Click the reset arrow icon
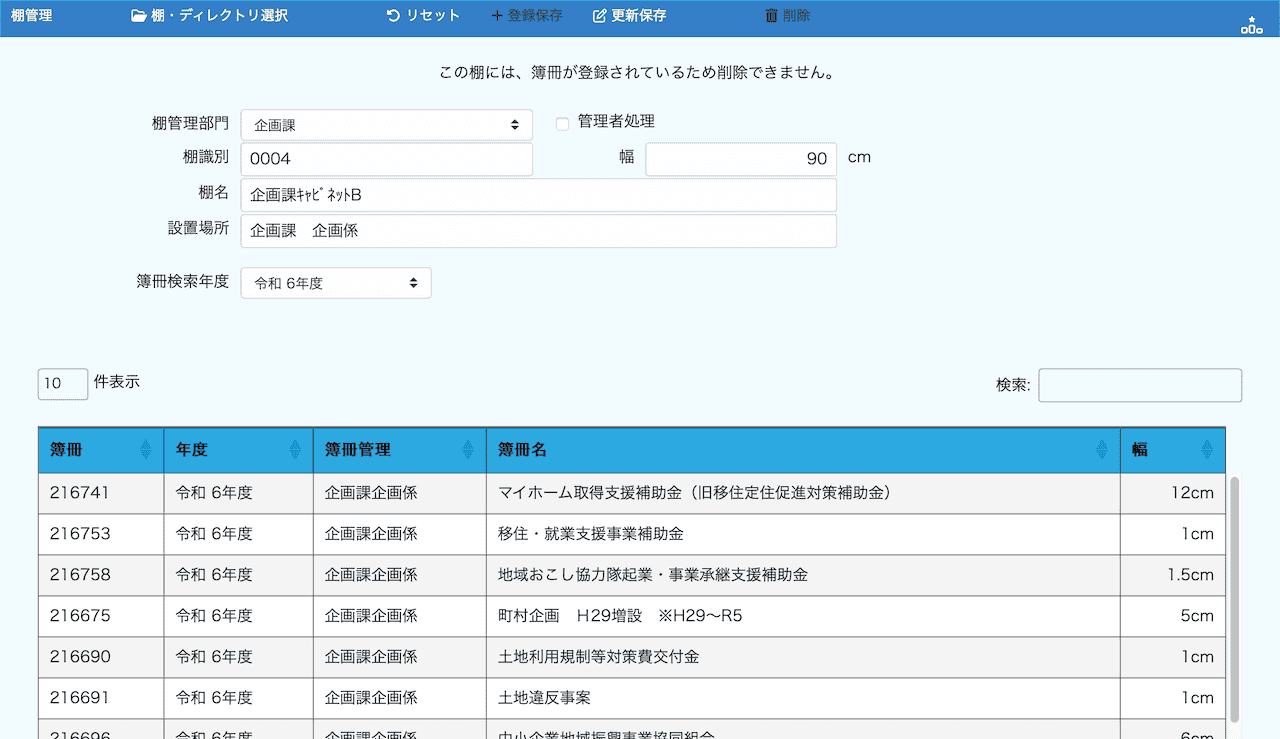1280x739 pixels. point(393,16)
